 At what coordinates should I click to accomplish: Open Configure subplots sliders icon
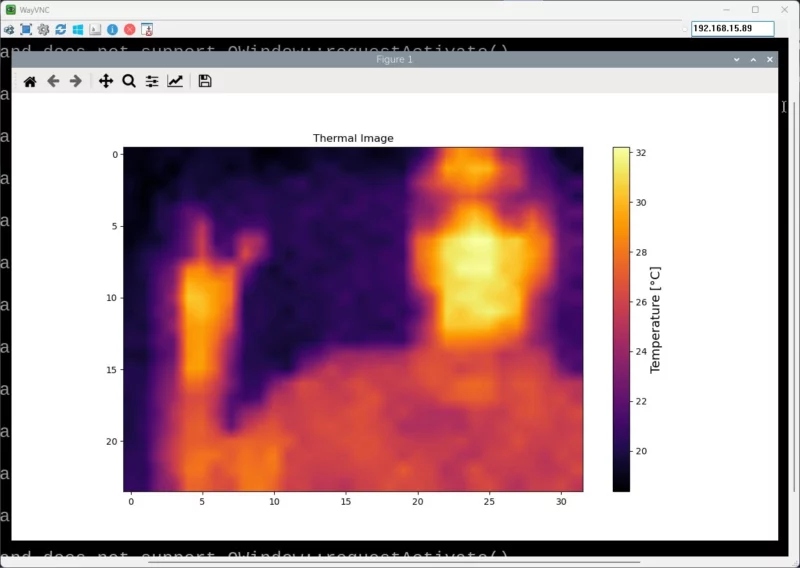(152, 81)
